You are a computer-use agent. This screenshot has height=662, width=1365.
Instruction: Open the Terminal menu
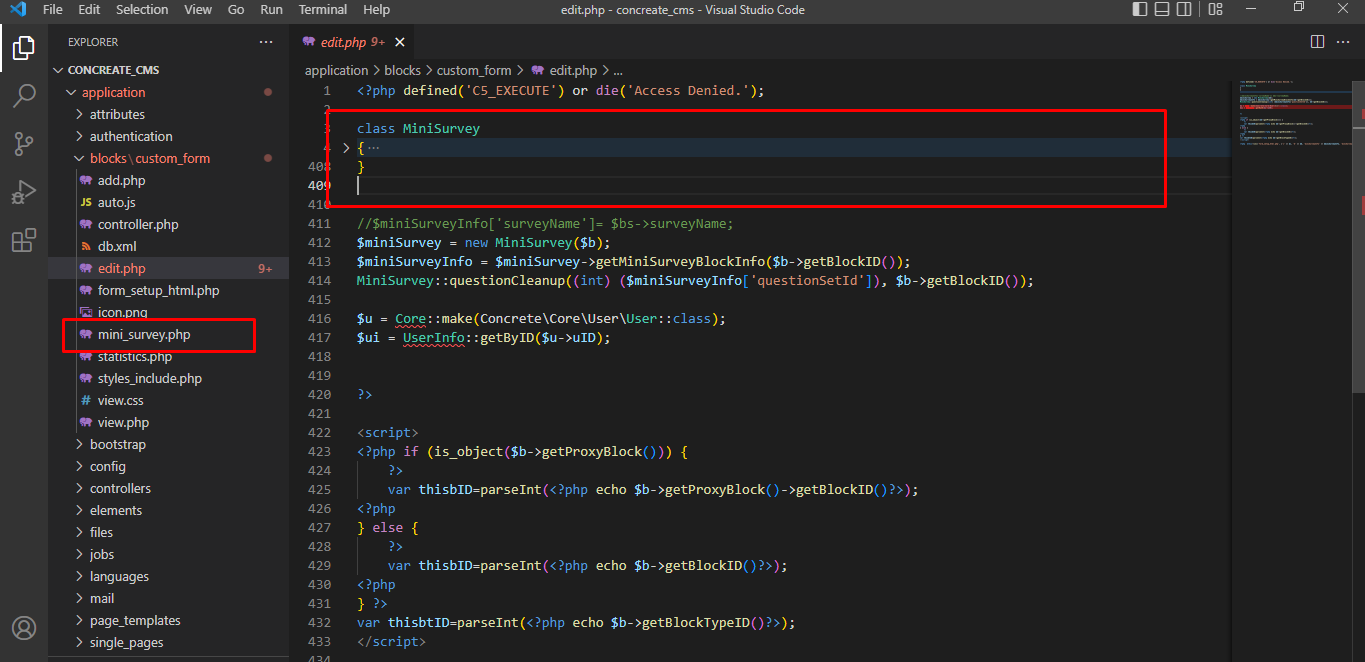(x=322, y=9)
